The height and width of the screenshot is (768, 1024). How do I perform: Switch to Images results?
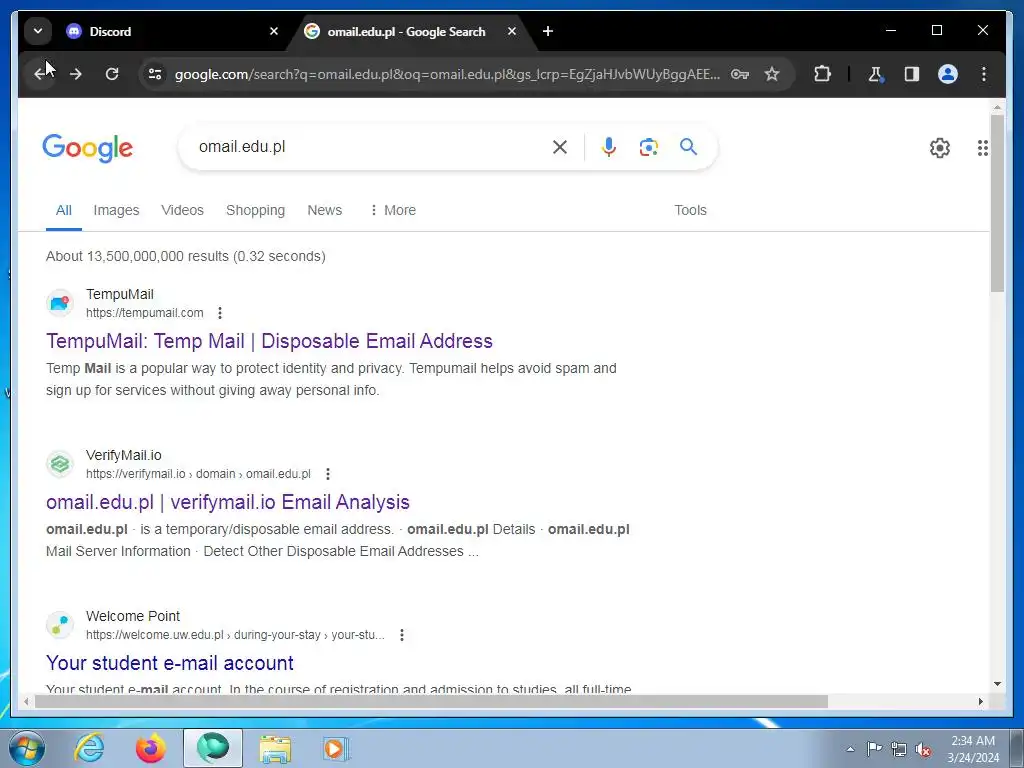click(116, 210)
